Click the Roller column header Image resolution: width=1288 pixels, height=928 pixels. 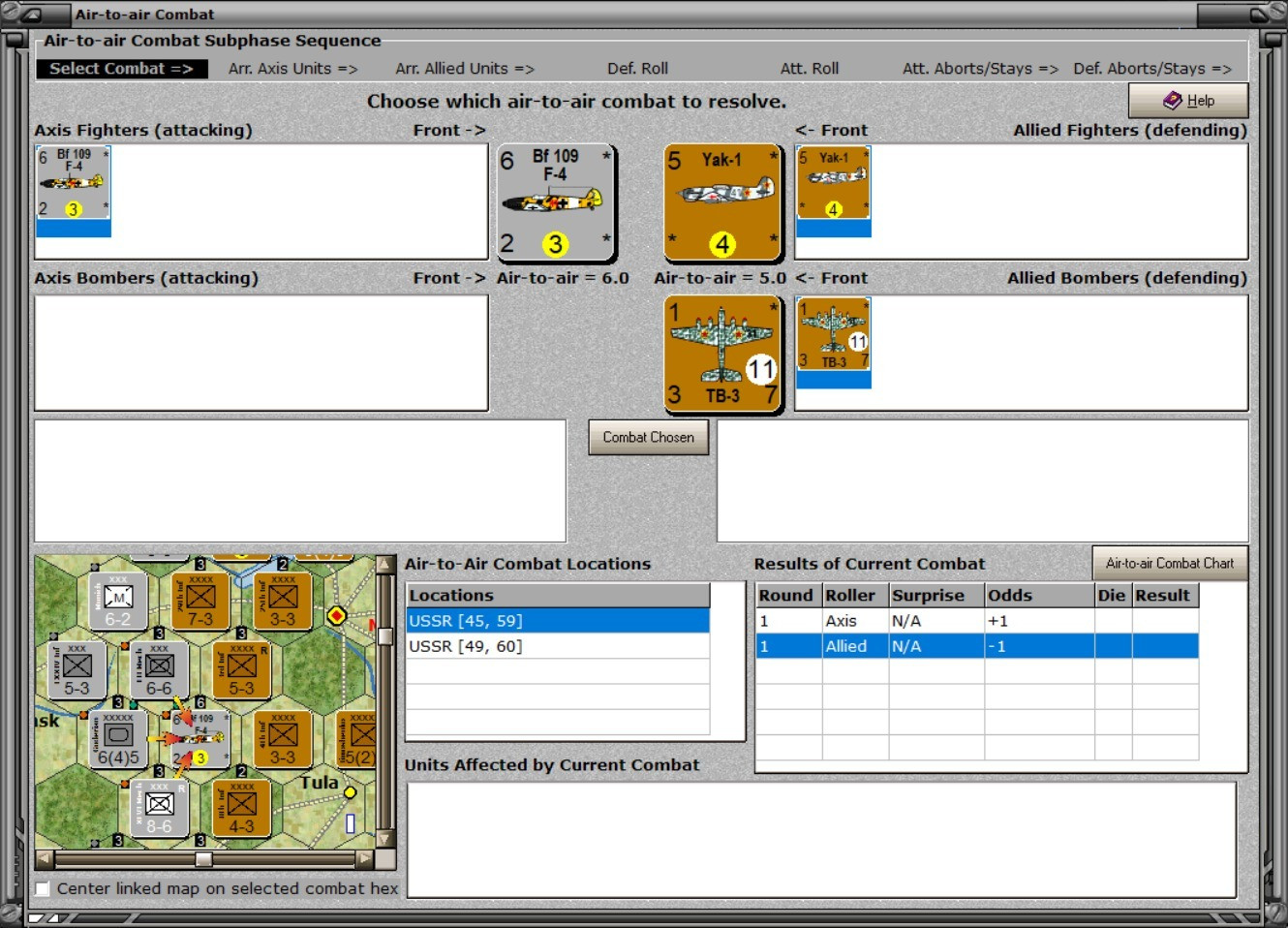pyautogui.click(x=855, y=595)
